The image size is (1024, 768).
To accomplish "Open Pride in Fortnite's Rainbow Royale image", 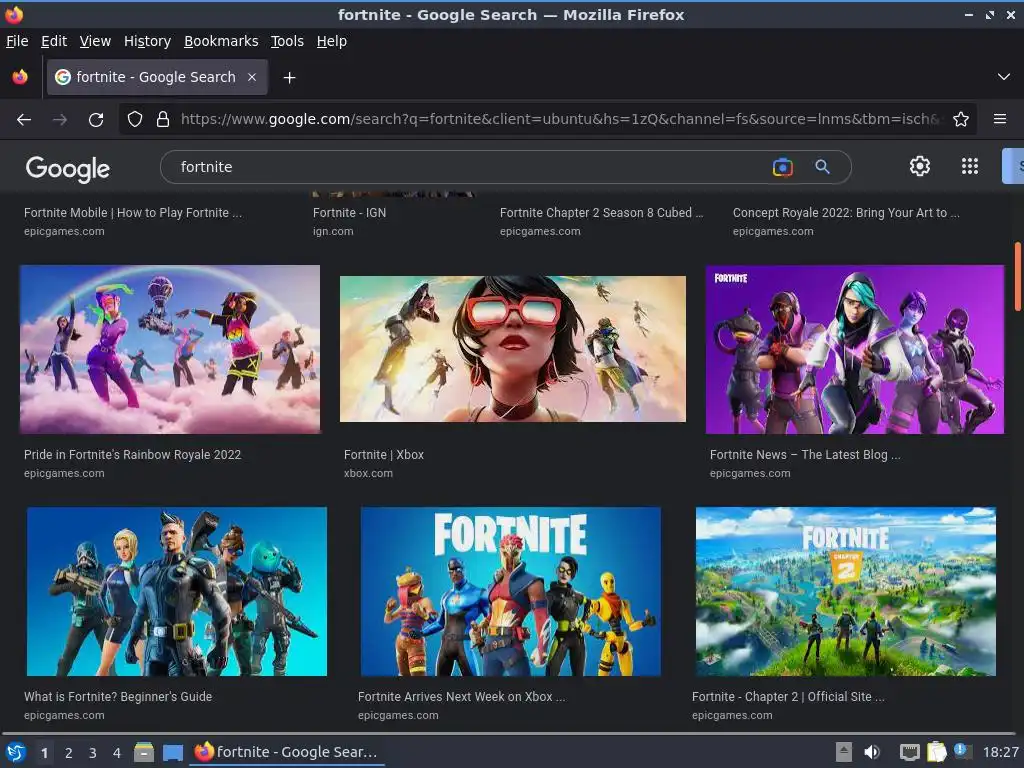I will coord(170,349).
